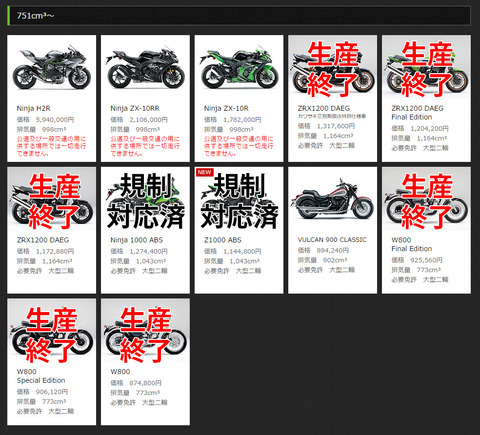Click the red public road warning under Ninja H2R

click(x=51, y=146)
